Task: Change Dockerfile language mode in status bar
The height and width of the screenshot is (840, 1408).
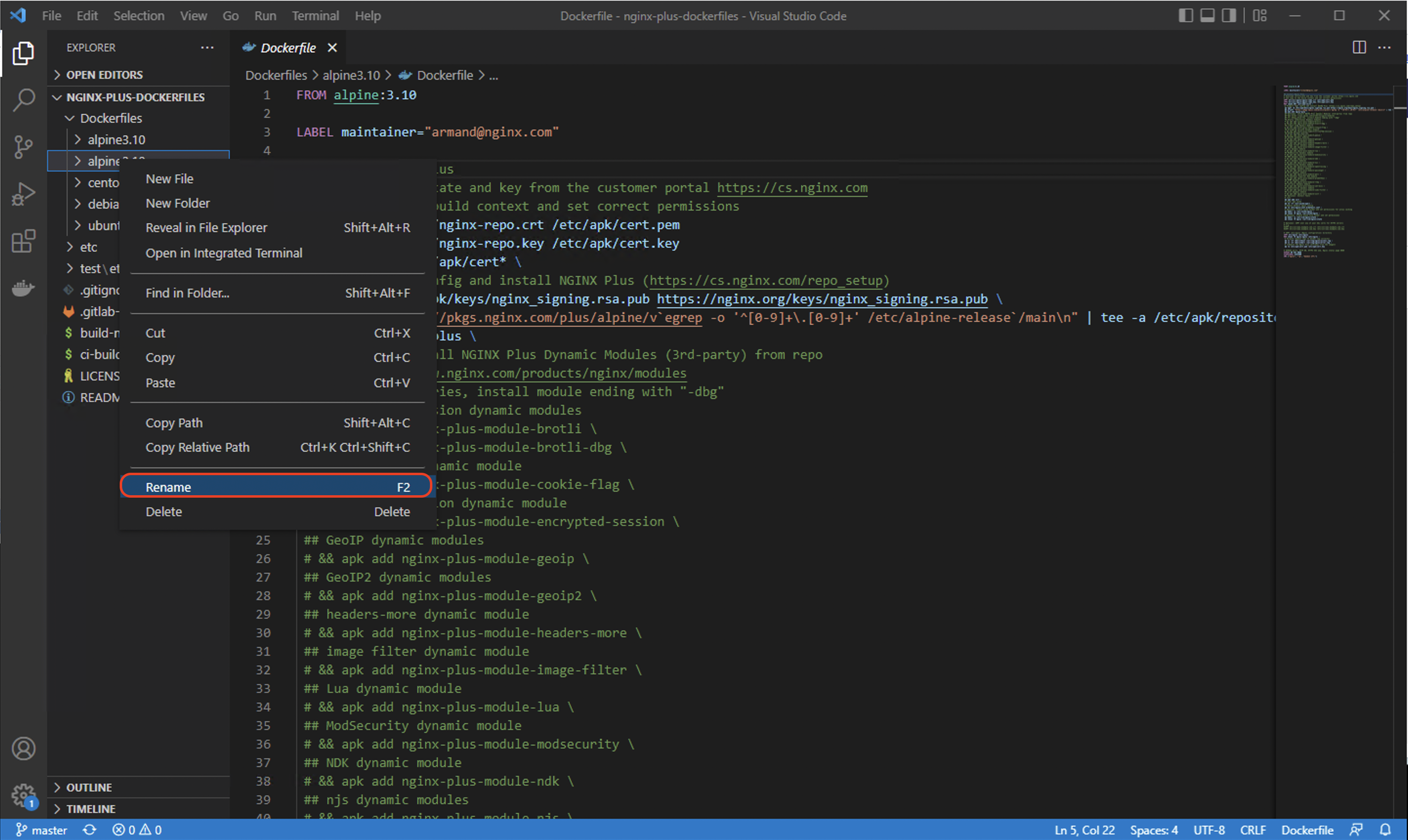Action: point(1307,830)
